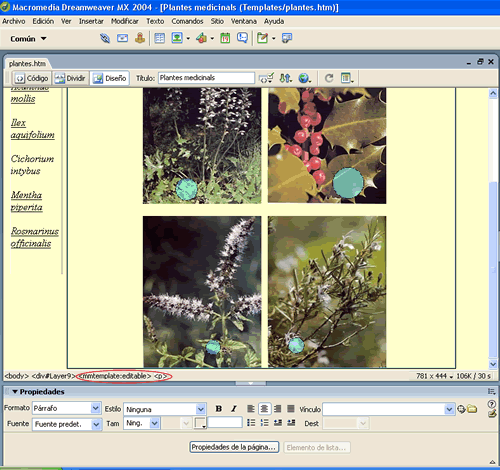The width and height of the screenshot is (500, 470).
Task: Open the File Management icon menu
Action: click(286, 78)
